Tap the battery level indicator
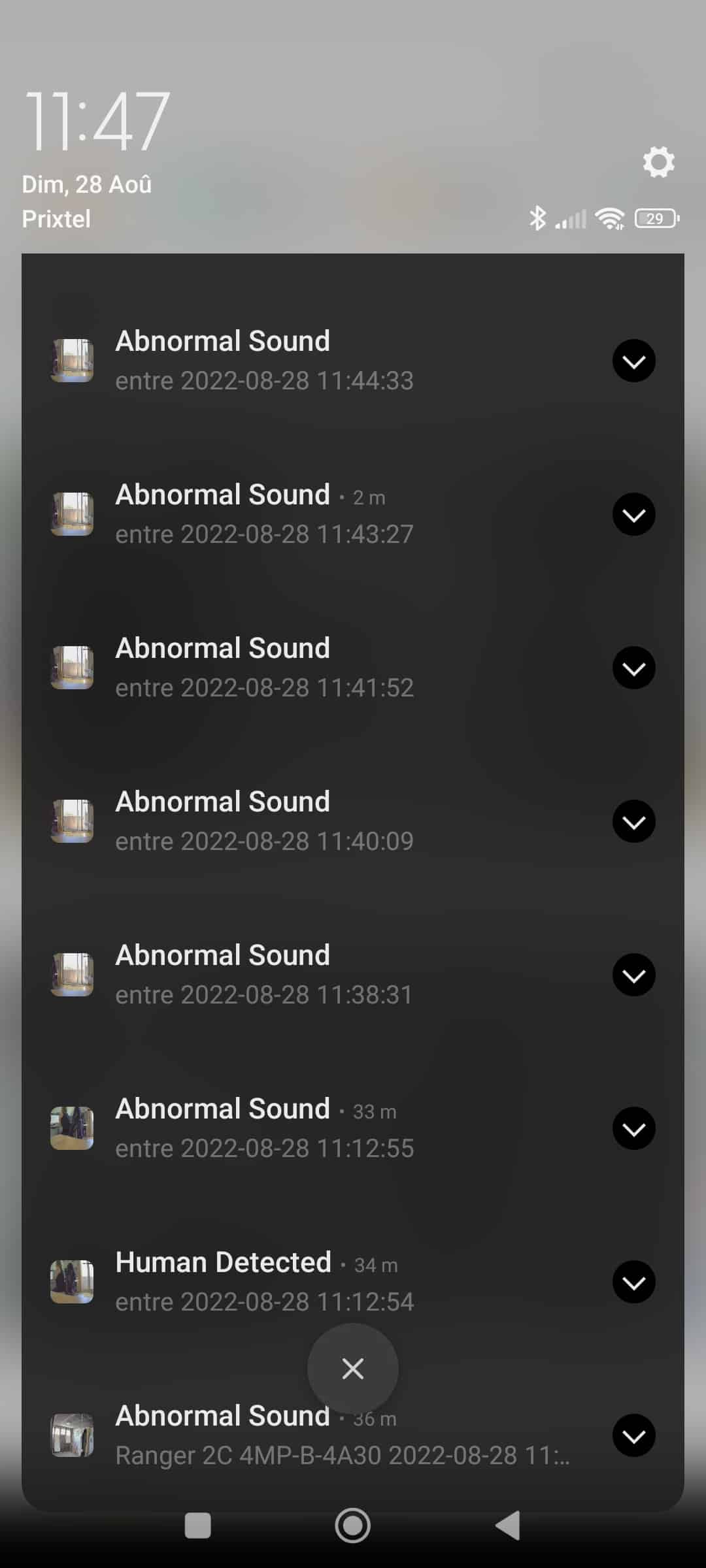Screen dimensions: 706x1568 pyautogui.click(x=657, y=219)
